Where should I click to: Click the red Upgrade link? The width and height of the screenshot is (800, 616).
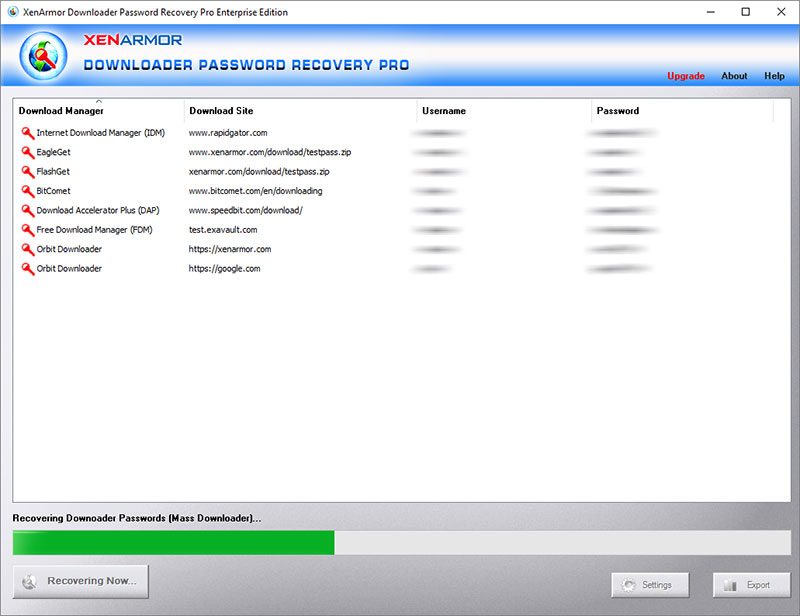coord(686,76)
